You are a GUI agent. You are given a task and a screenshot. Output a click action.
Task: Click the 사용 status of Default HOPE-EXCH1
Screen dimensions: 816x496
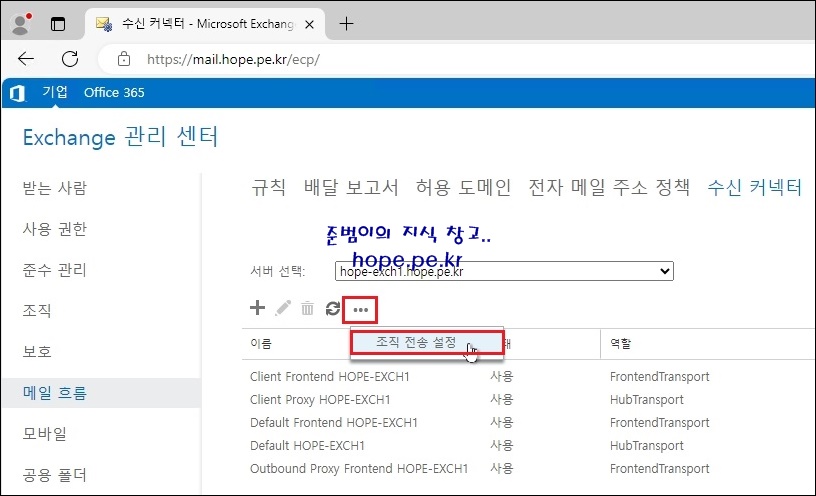[x=502, y=446]
